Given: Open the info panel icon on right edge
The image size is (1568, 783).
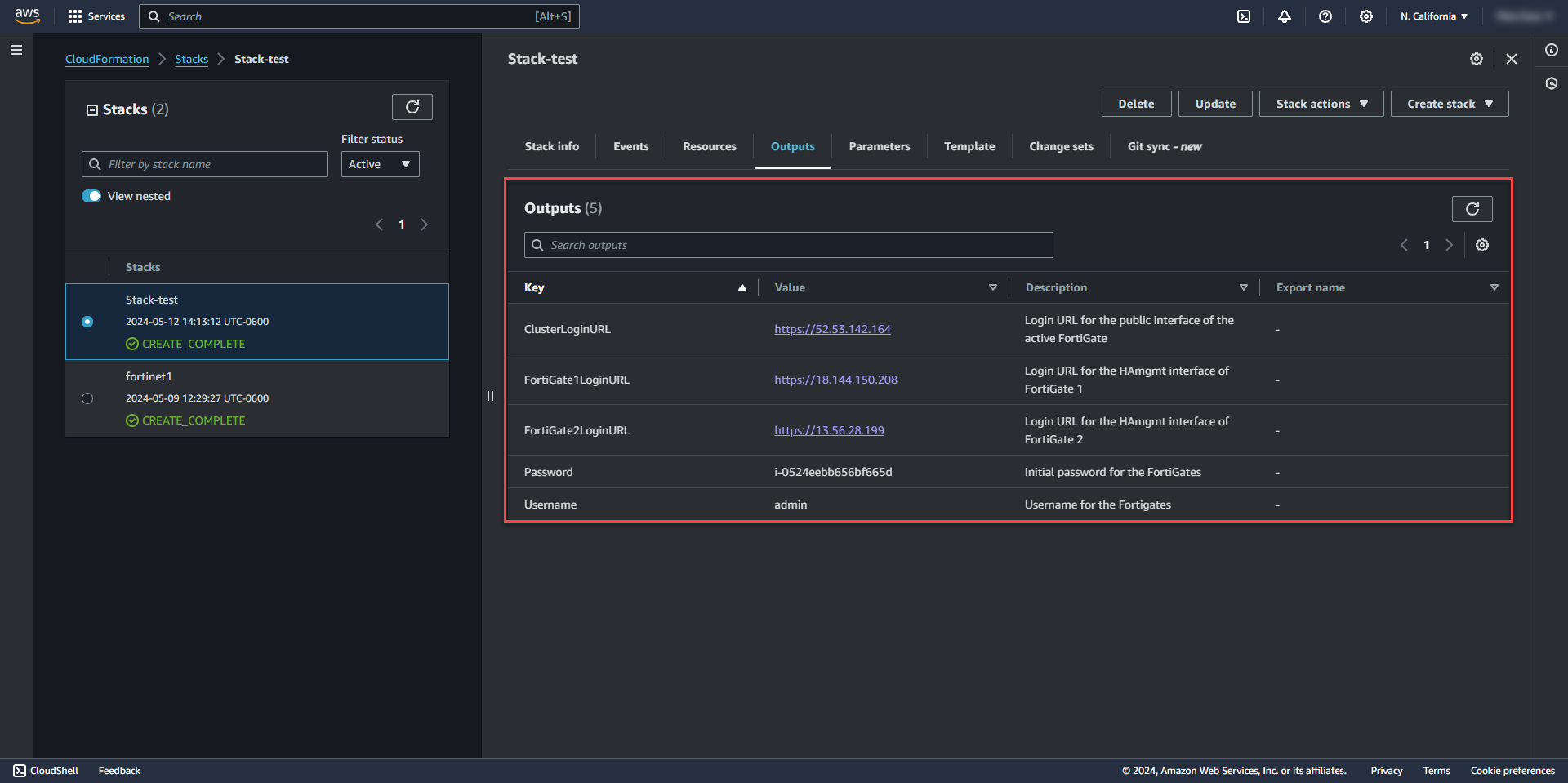Looking at the screenshot, I should tap(1552, 50).
